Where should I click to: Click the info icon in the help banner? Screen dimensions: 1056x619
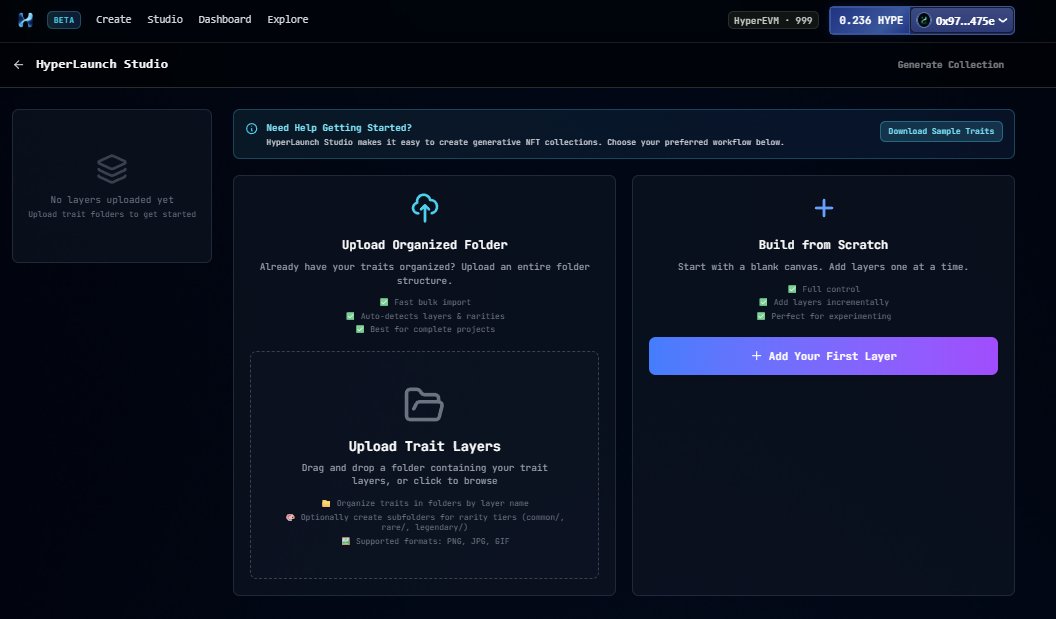tap(251, 129)
